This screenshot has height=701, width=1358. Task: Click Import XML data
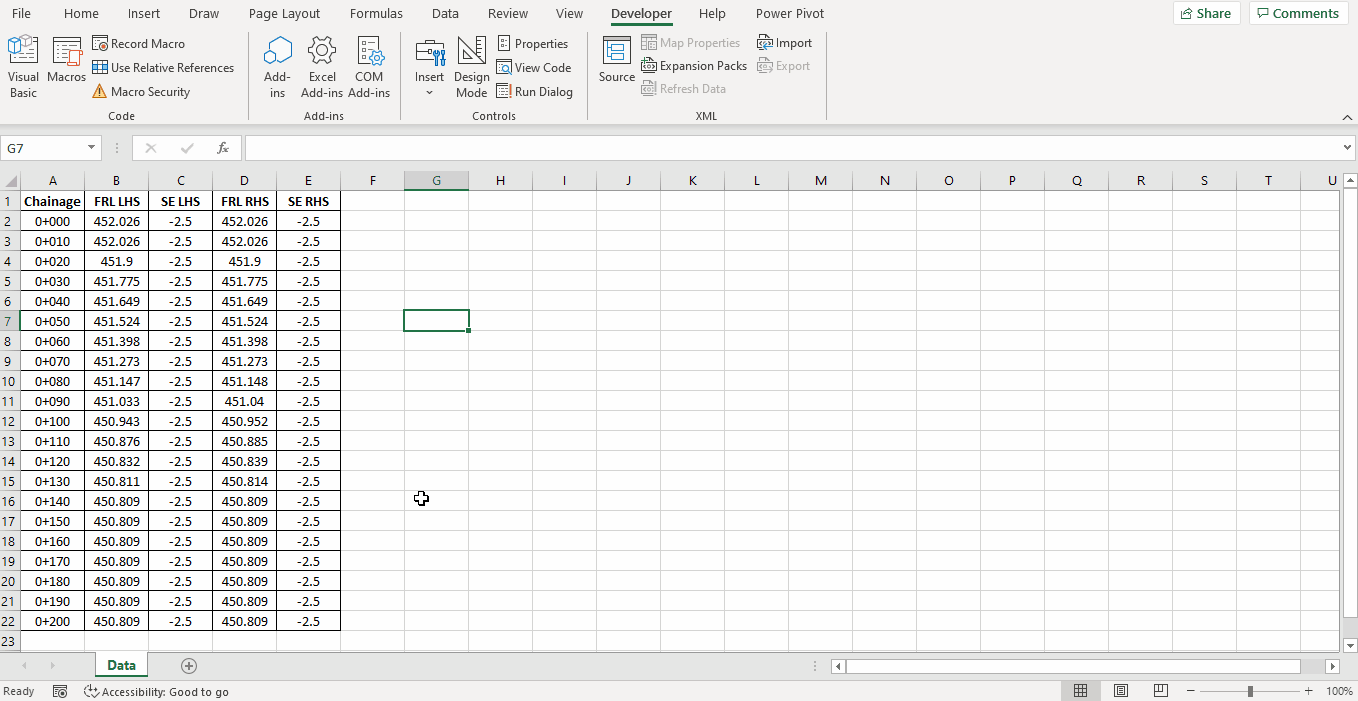[785, 43]
